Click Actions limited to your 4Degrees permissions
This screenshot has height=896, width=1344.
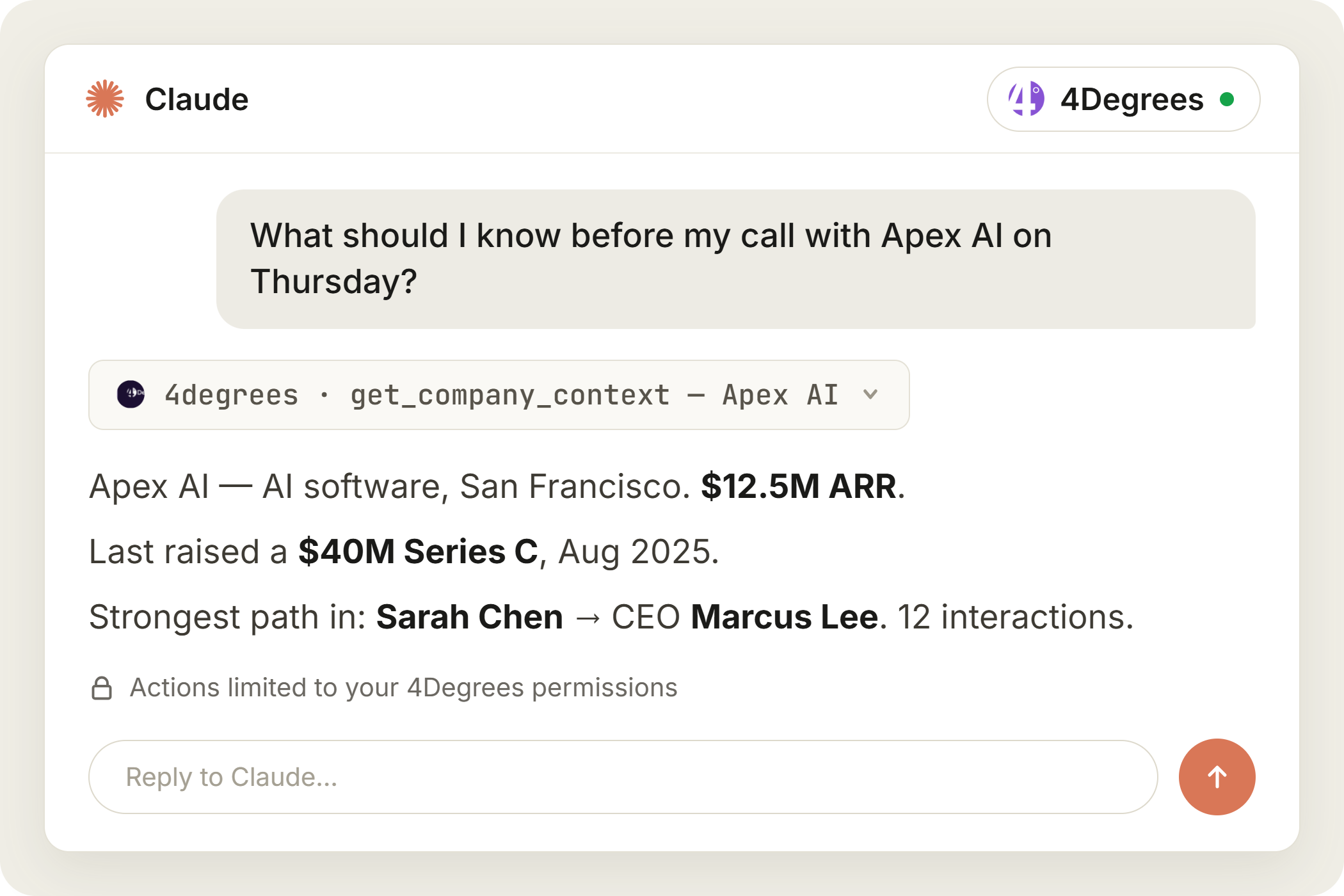point(404,688)
